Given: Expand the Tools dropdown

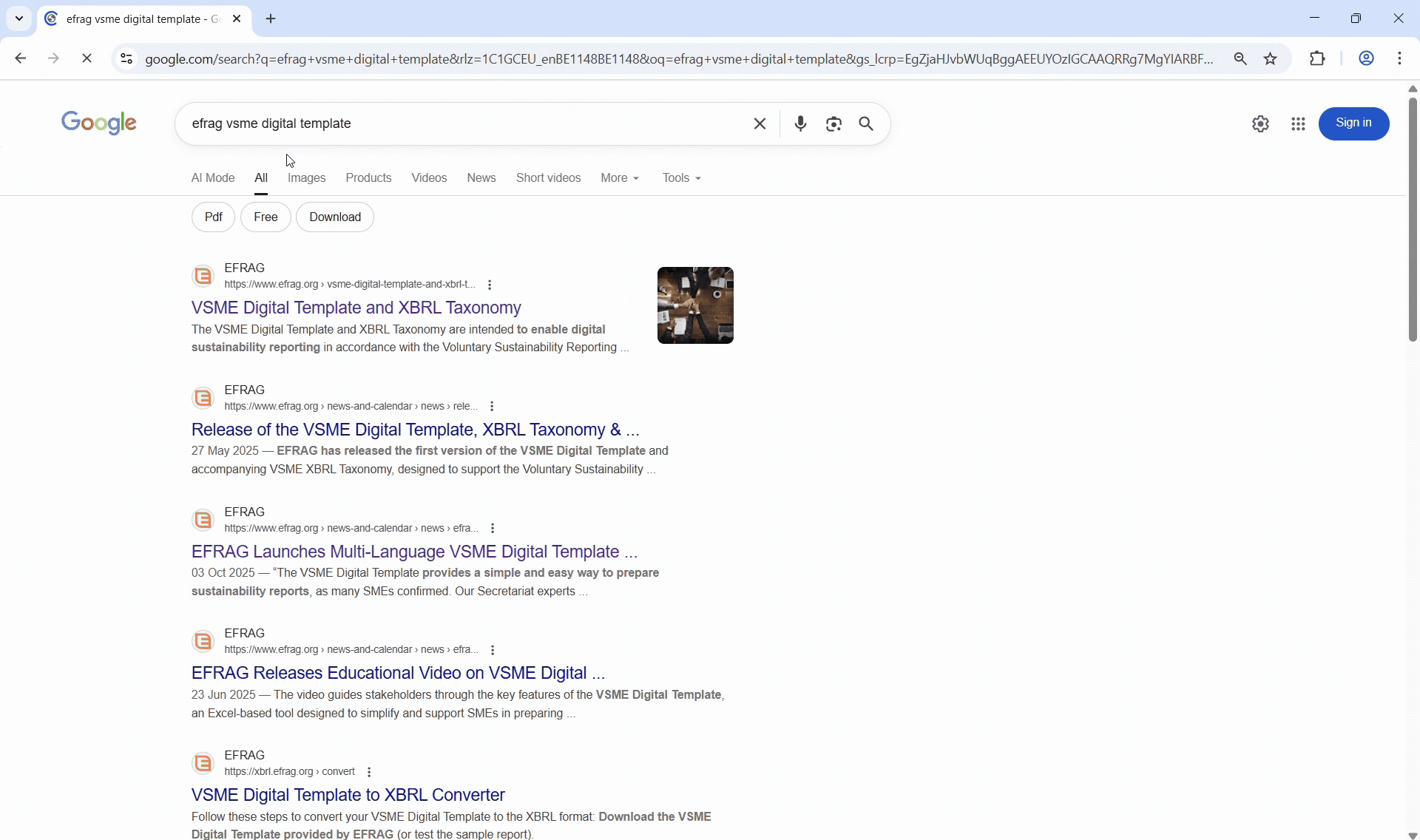Looking at the screenshot, I should pos(681,178).
